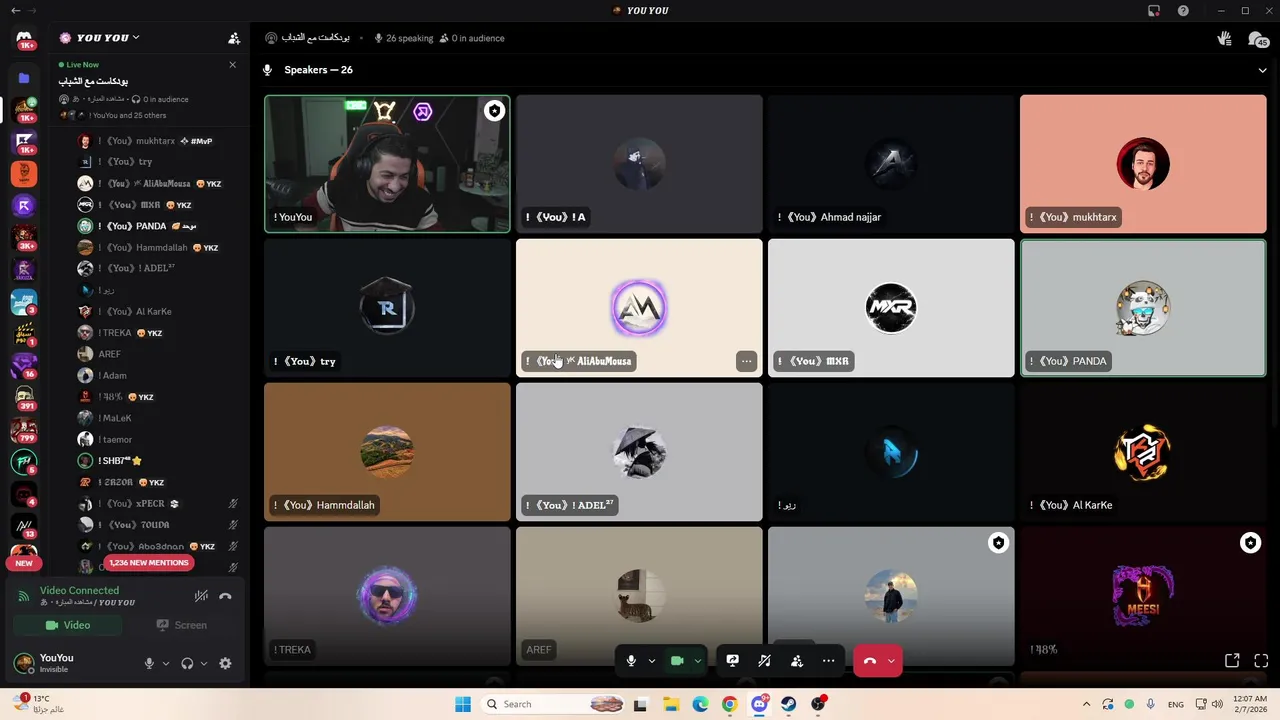Click the 26 speaking label in header

click(x=404, y=38)
